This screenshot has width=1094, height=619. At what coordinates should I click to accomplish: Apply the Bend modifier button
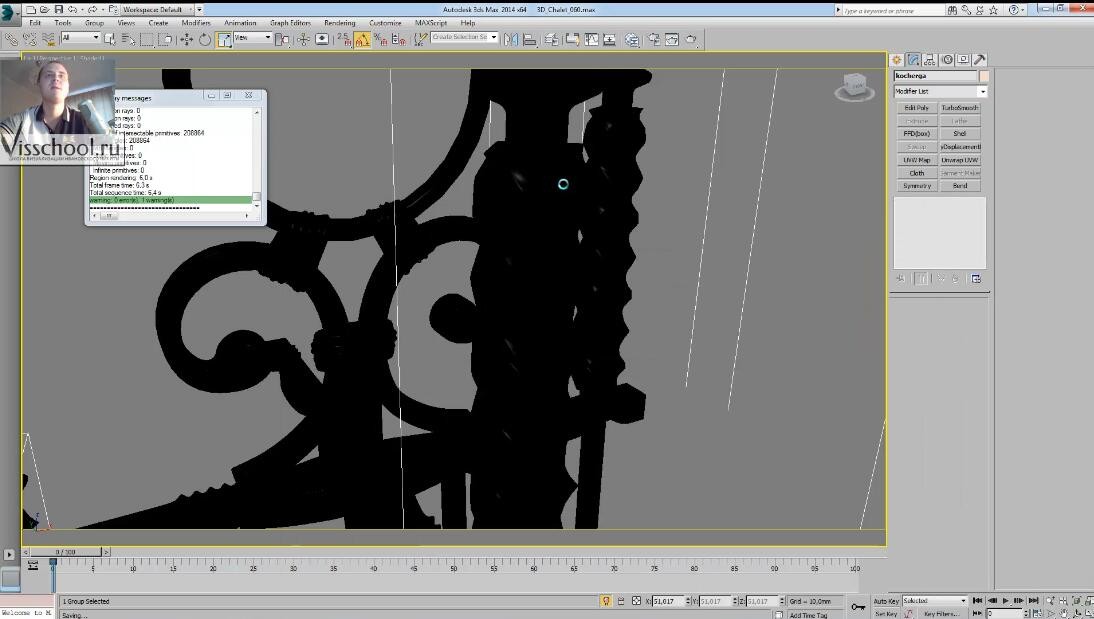tap(960, 186)
